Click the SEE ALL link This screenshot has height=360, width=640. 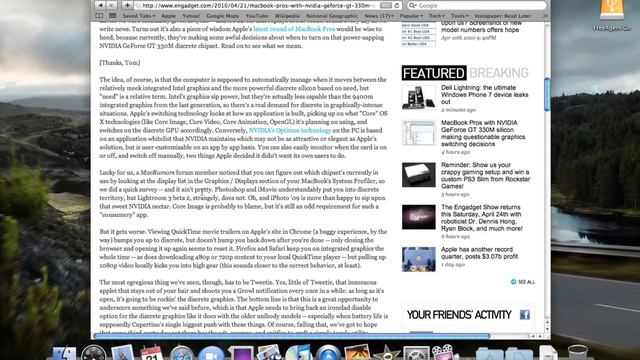point(526,282)
